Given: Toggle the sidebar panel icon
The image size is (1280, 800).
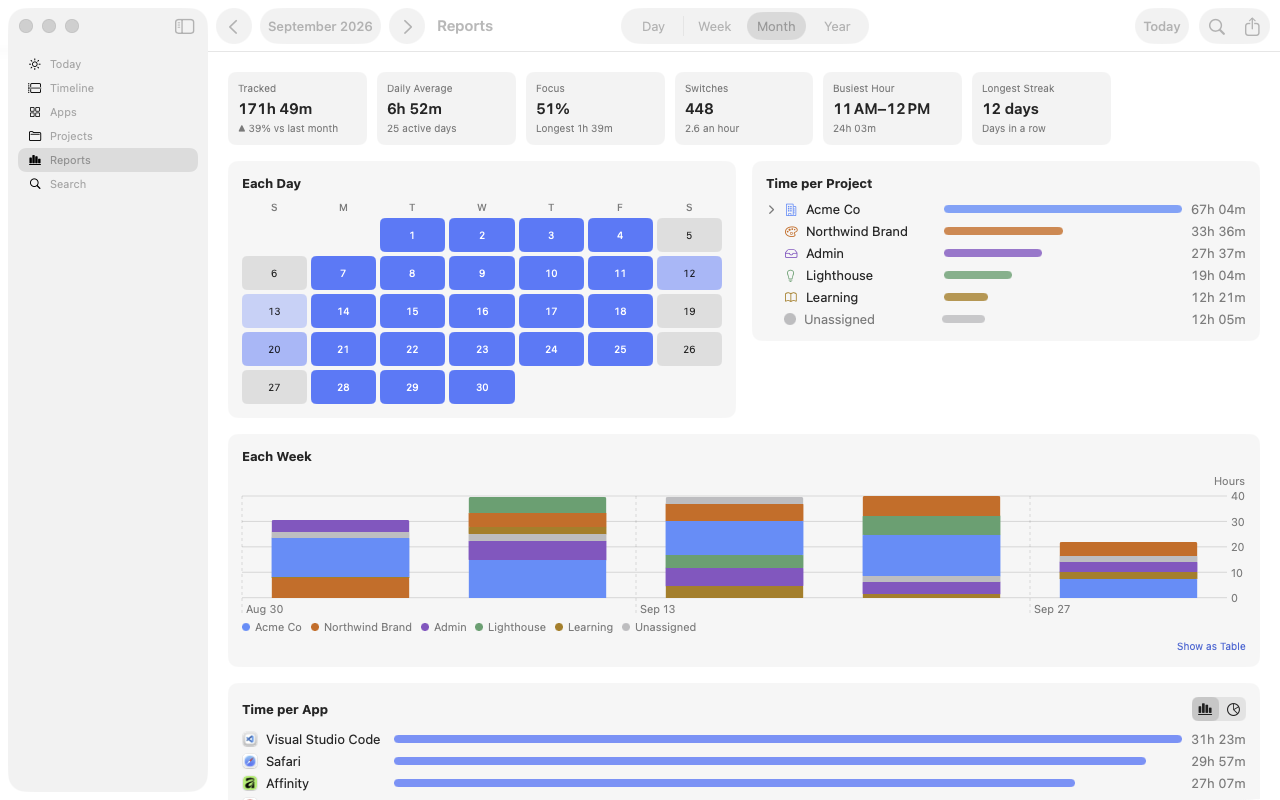Looking at the screenshot, I should pyautogui.click(x=184, y=27).
